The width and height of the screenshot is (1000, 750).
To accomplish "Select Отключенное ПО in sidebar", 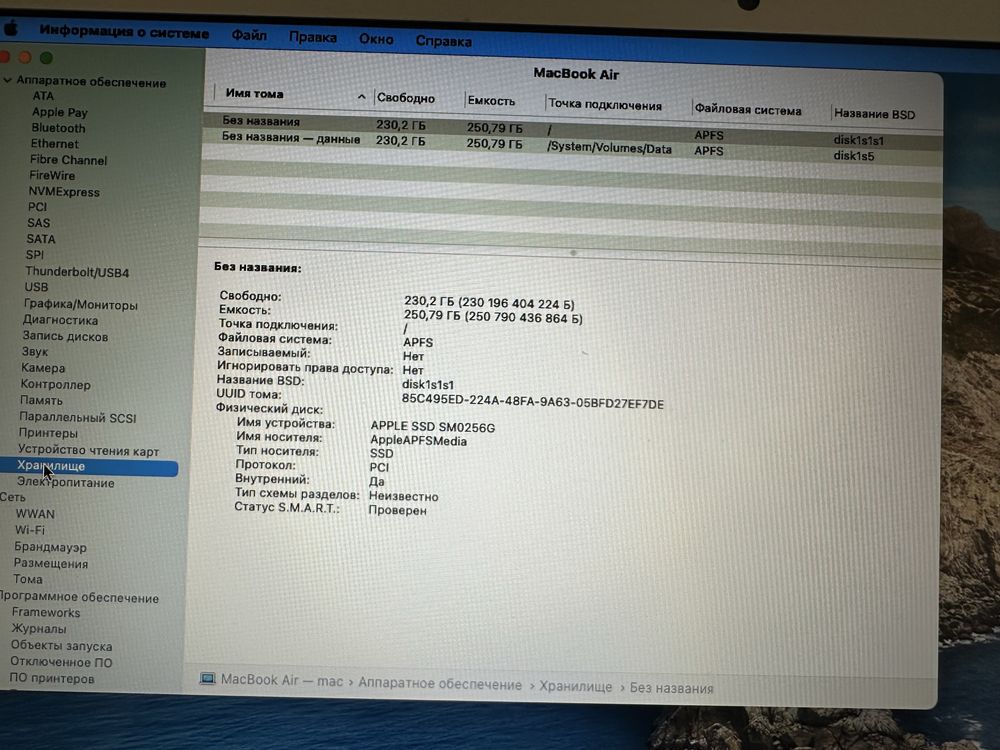I will click(61, 662).
